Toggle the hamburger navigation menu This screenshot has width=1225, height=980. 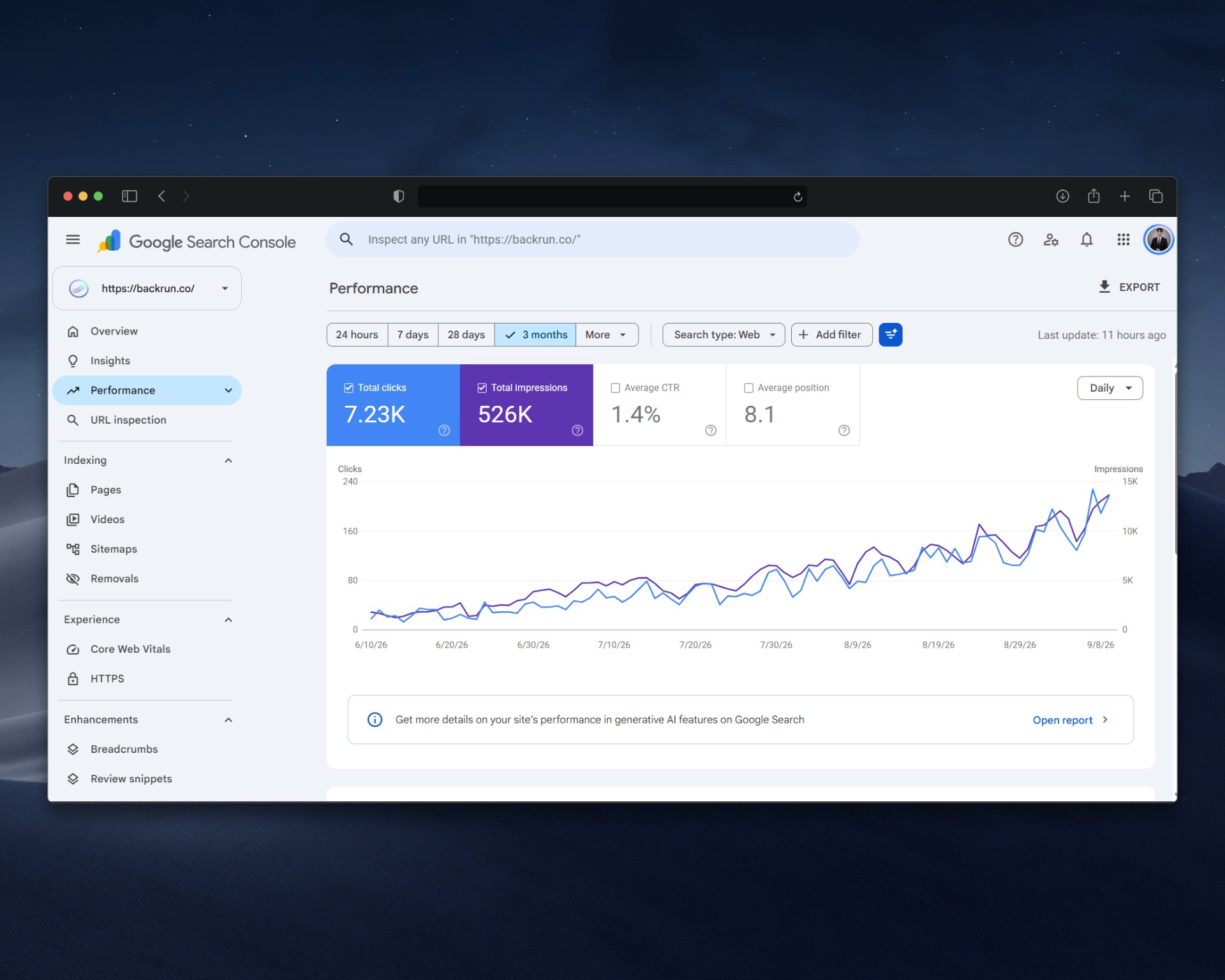click(73, 239)
